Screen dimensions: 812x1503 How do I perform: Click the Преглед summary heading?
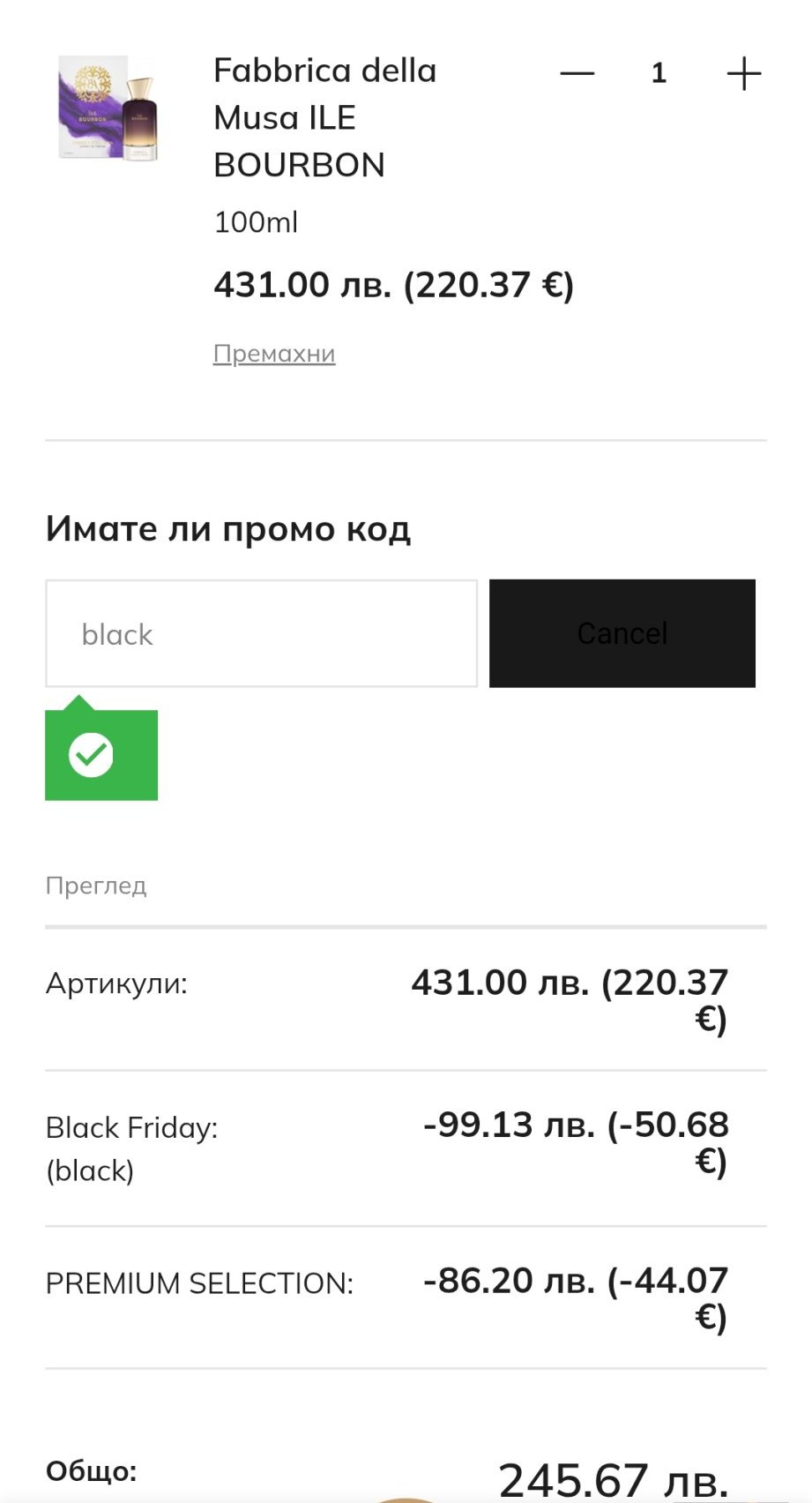point(96,886)
